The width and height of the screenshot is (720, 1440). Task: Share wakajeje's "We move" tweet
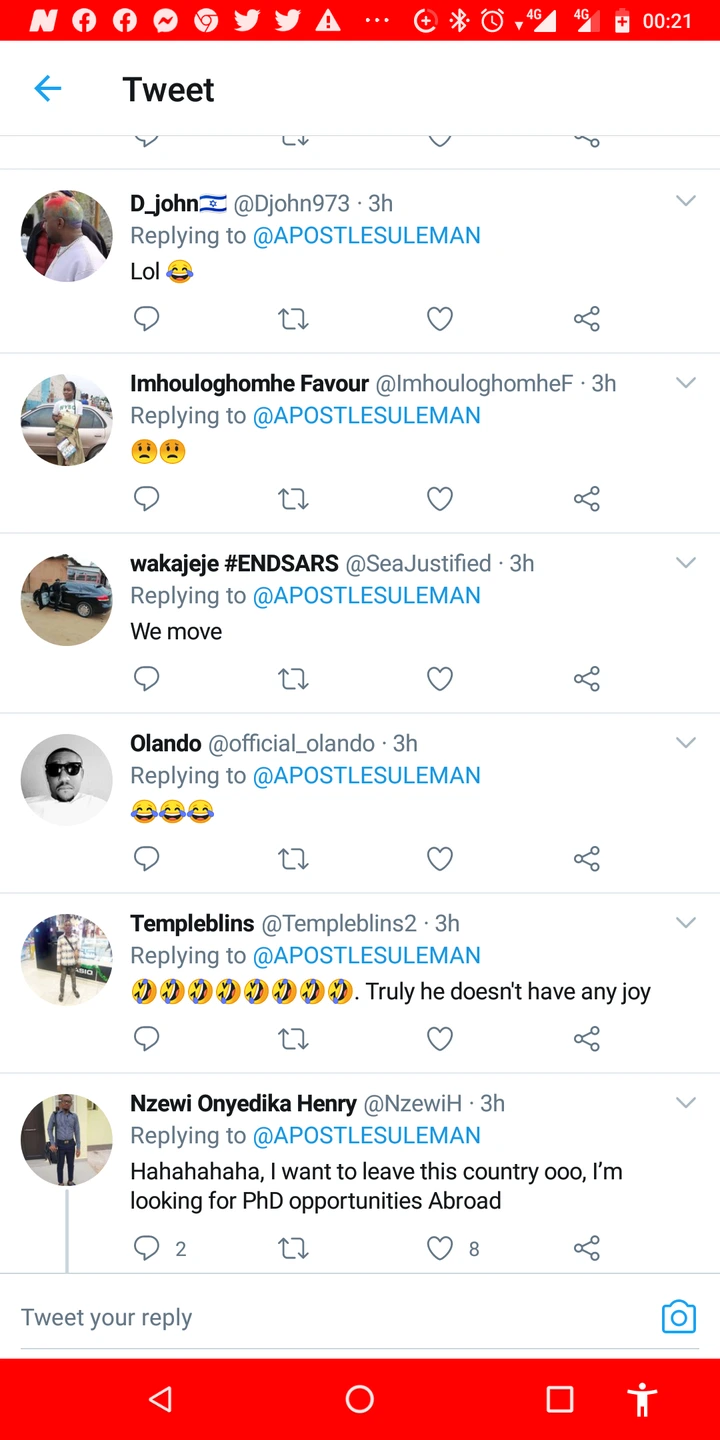587,679
